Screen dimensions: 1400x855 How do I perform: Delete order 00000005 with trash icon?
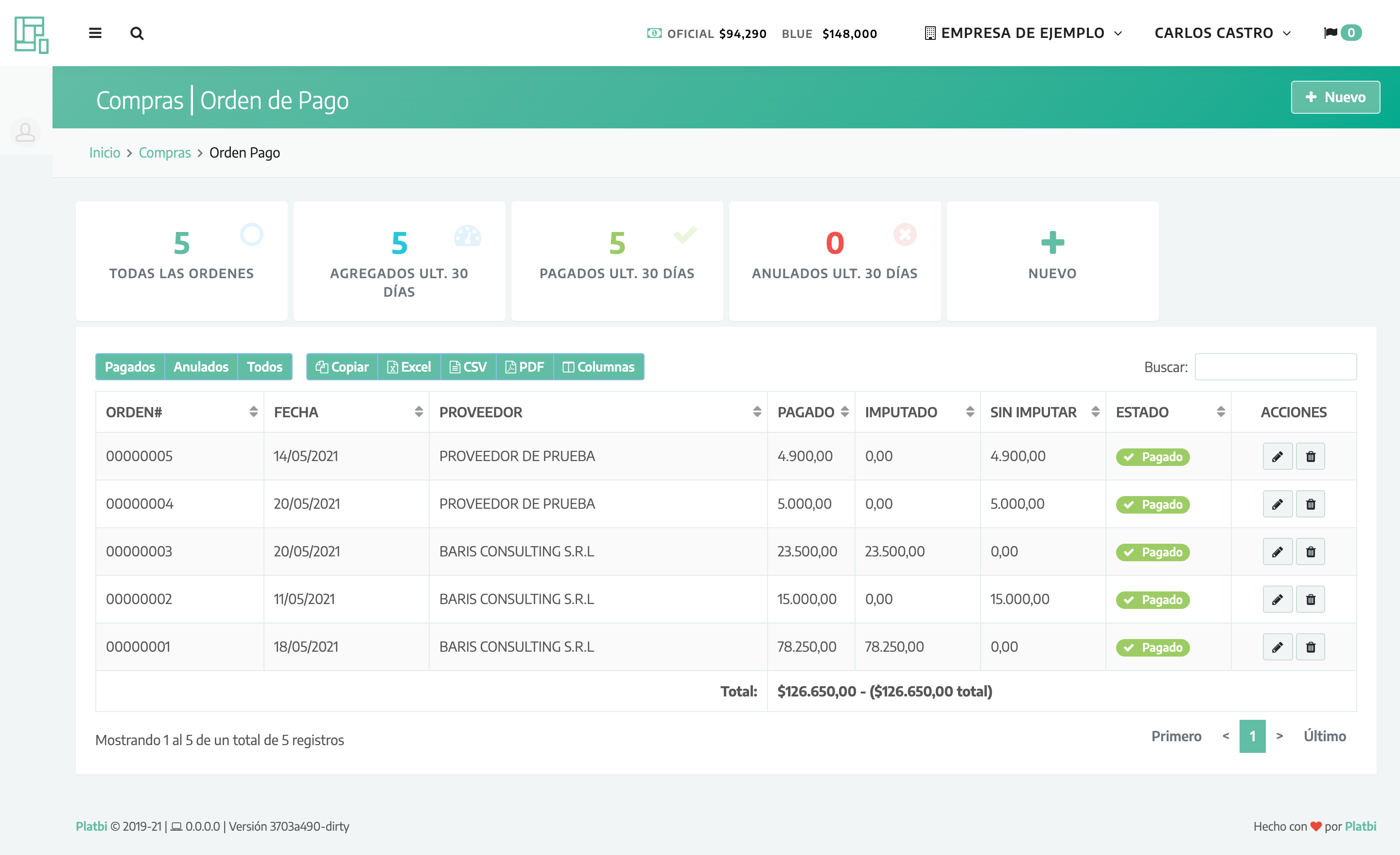click(x=1310, y=457)
